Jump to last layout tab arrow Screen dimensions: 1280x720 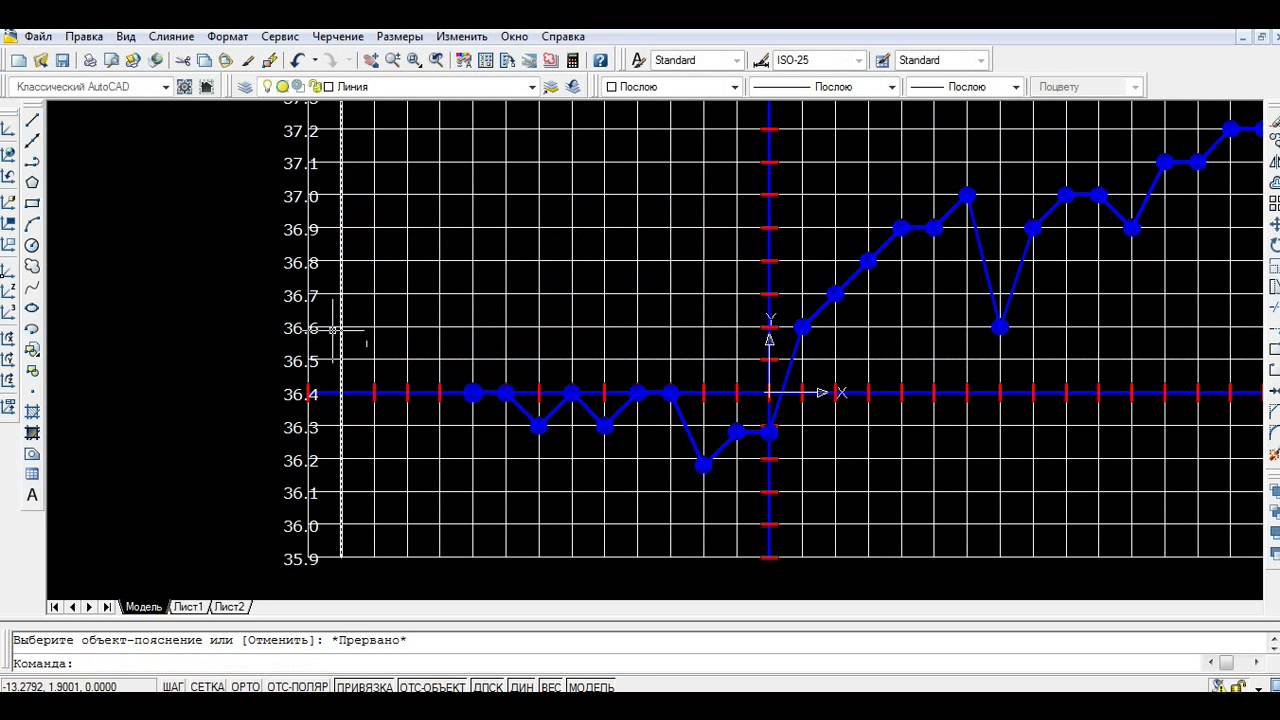coord(107,607)
